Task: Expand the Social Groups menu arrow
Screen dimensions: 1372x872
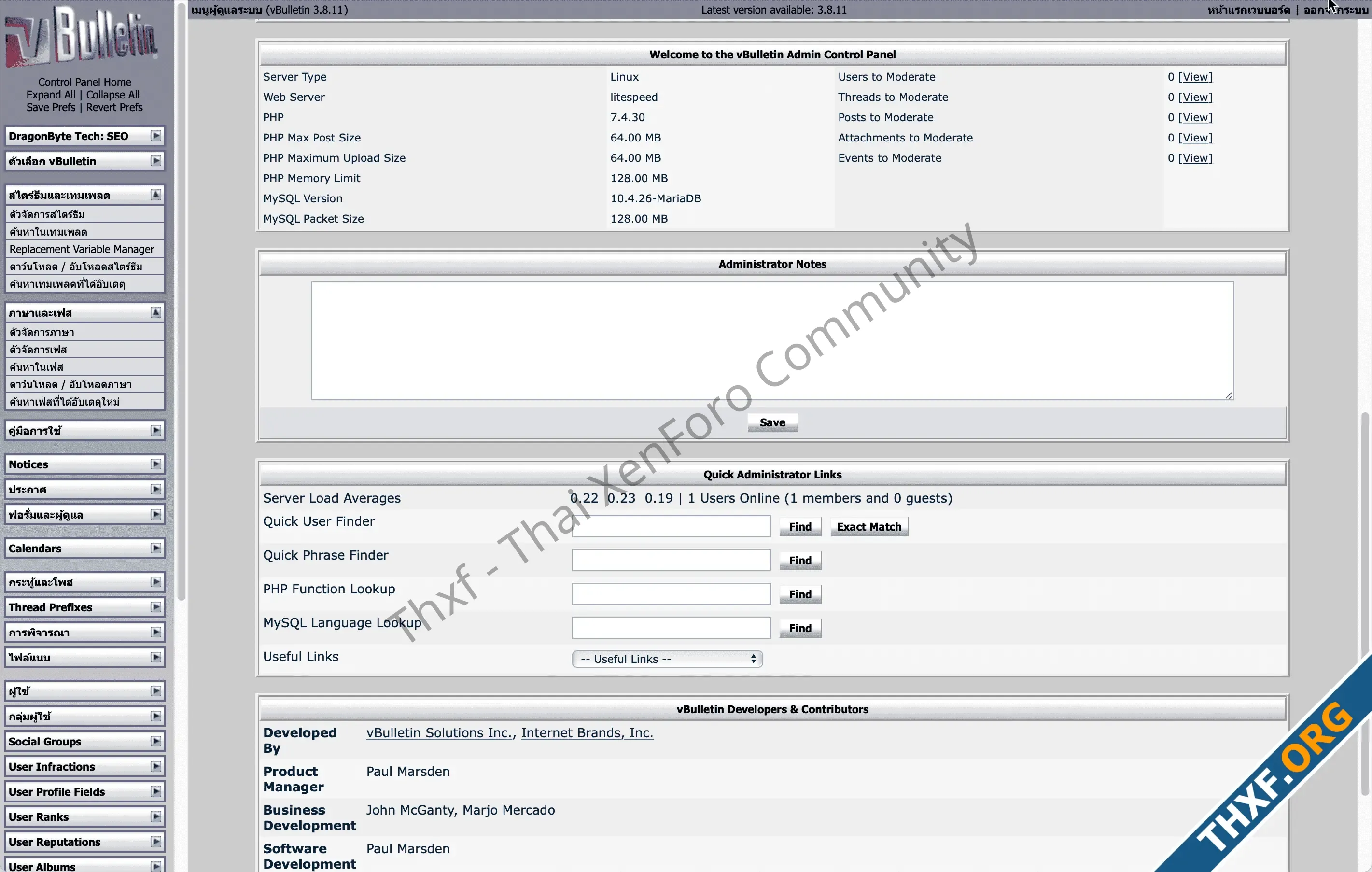Action: coord(155,741)
